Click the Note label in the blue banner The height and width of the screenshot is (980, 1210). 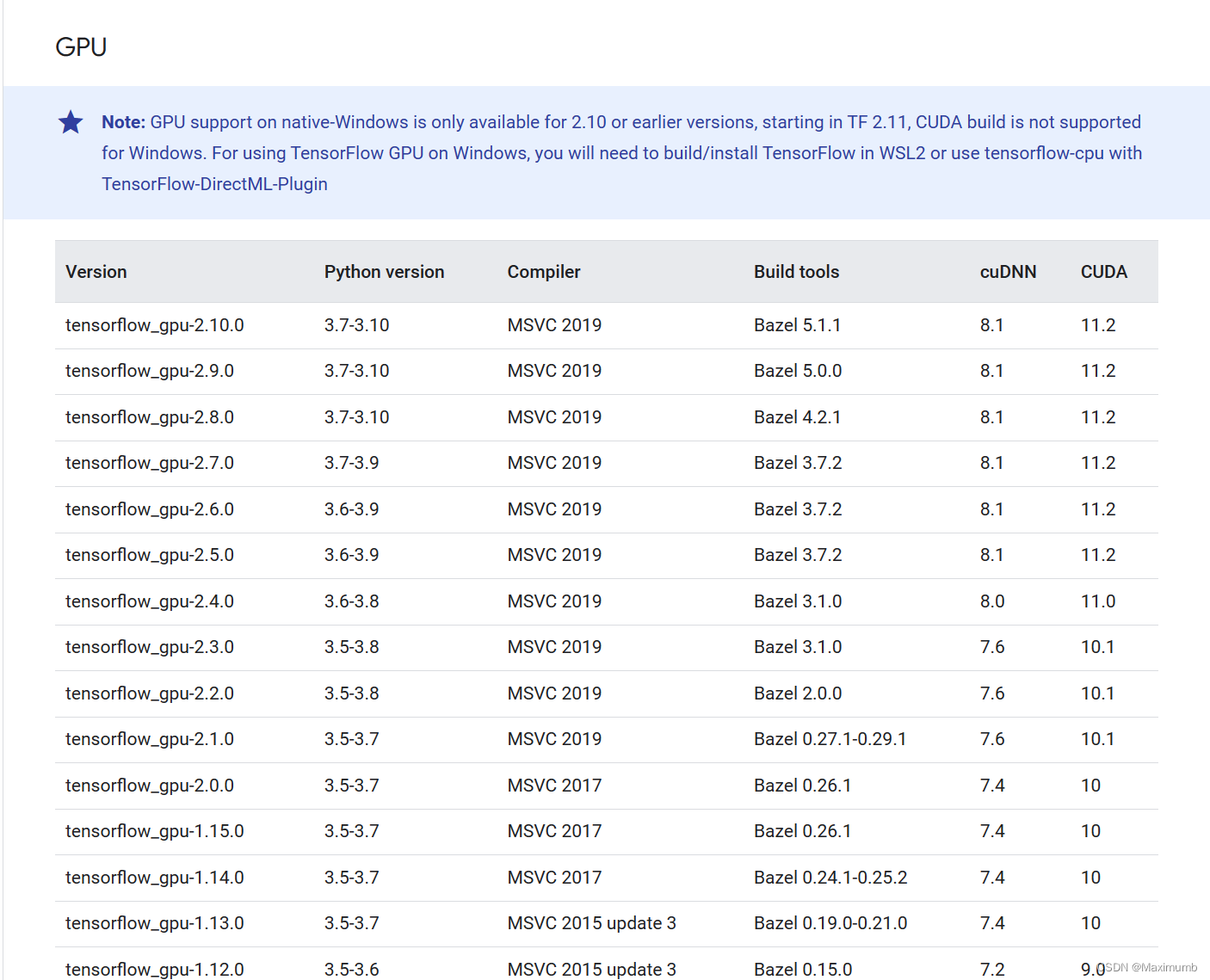(122, 121)
